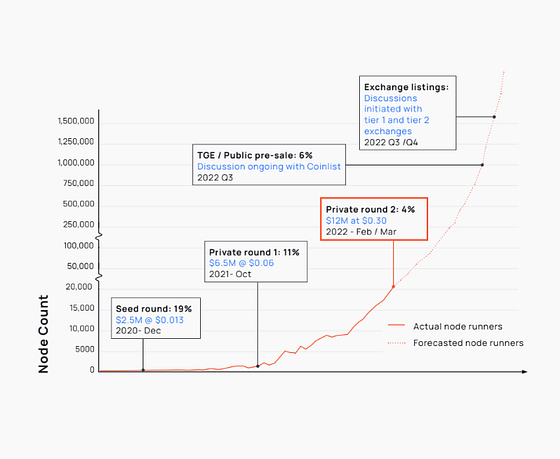Screen dimensions: 560x459
Task: Click the blue '$6.5M @ $0.06' text
Action: pyautogui.click(x=241, y=263)
